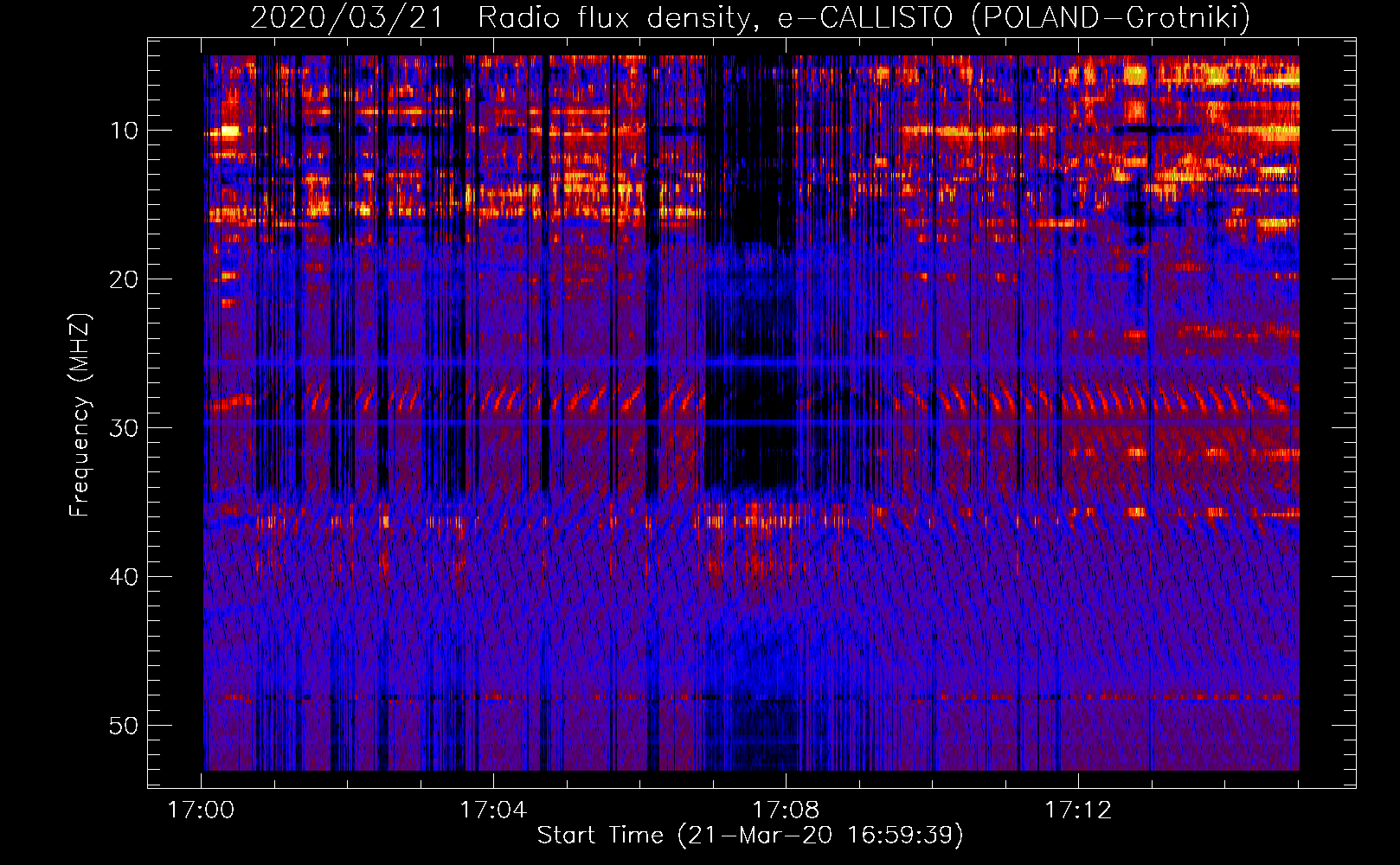Click the 17:12 time tick label

click(1078, 811)
